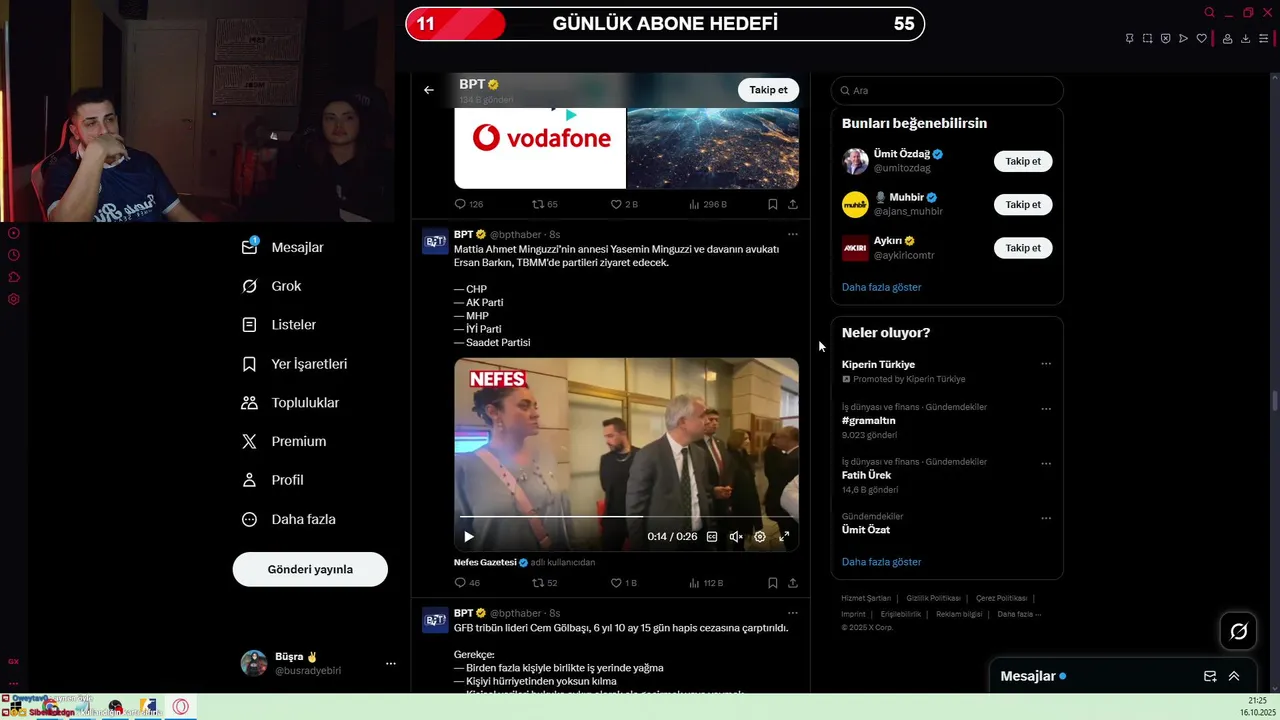Open Opera sidebar settings gear

pyautogui.click(x=14, y=299)
